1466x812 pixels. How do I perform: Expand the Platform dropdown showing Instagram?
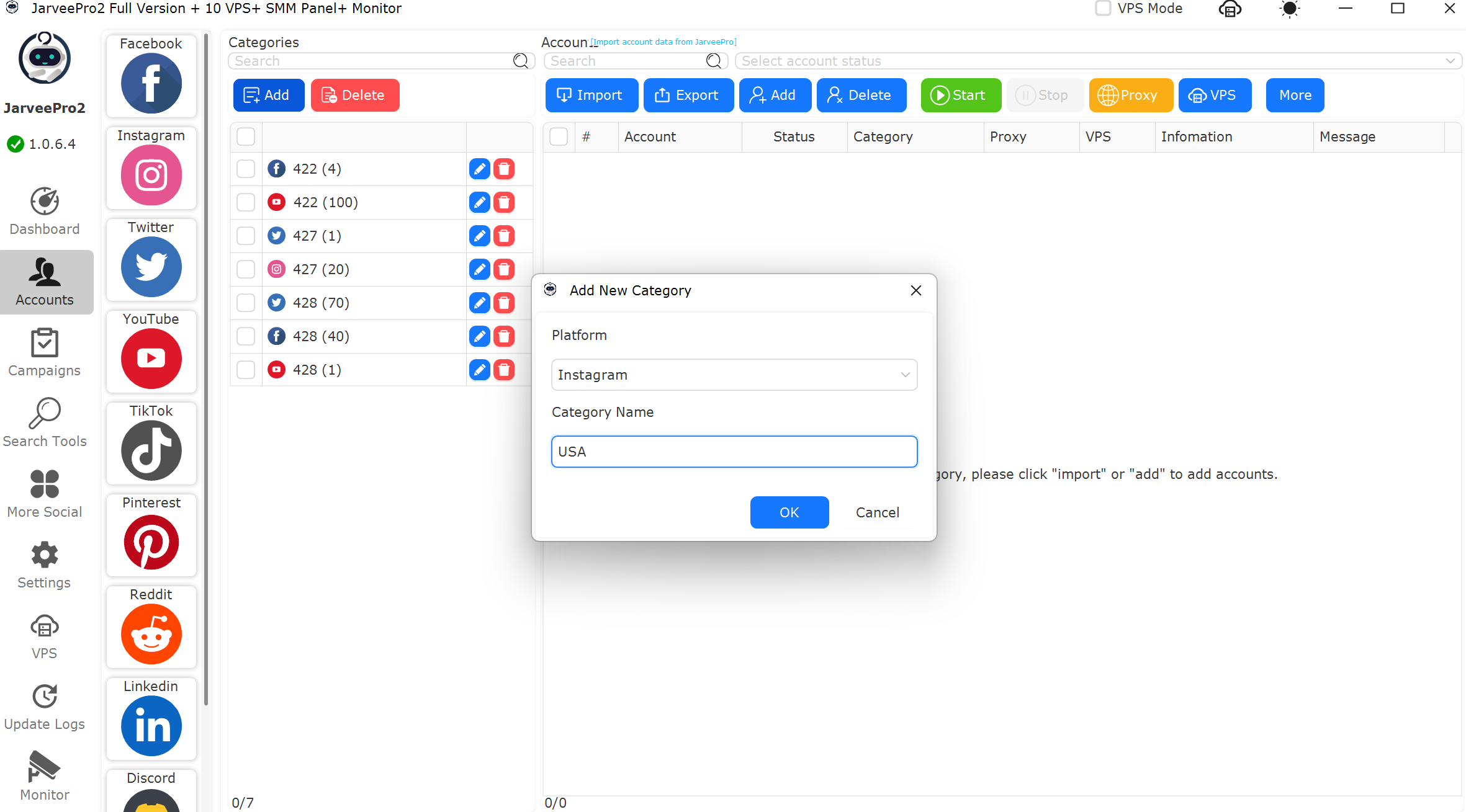click(734, 375)
